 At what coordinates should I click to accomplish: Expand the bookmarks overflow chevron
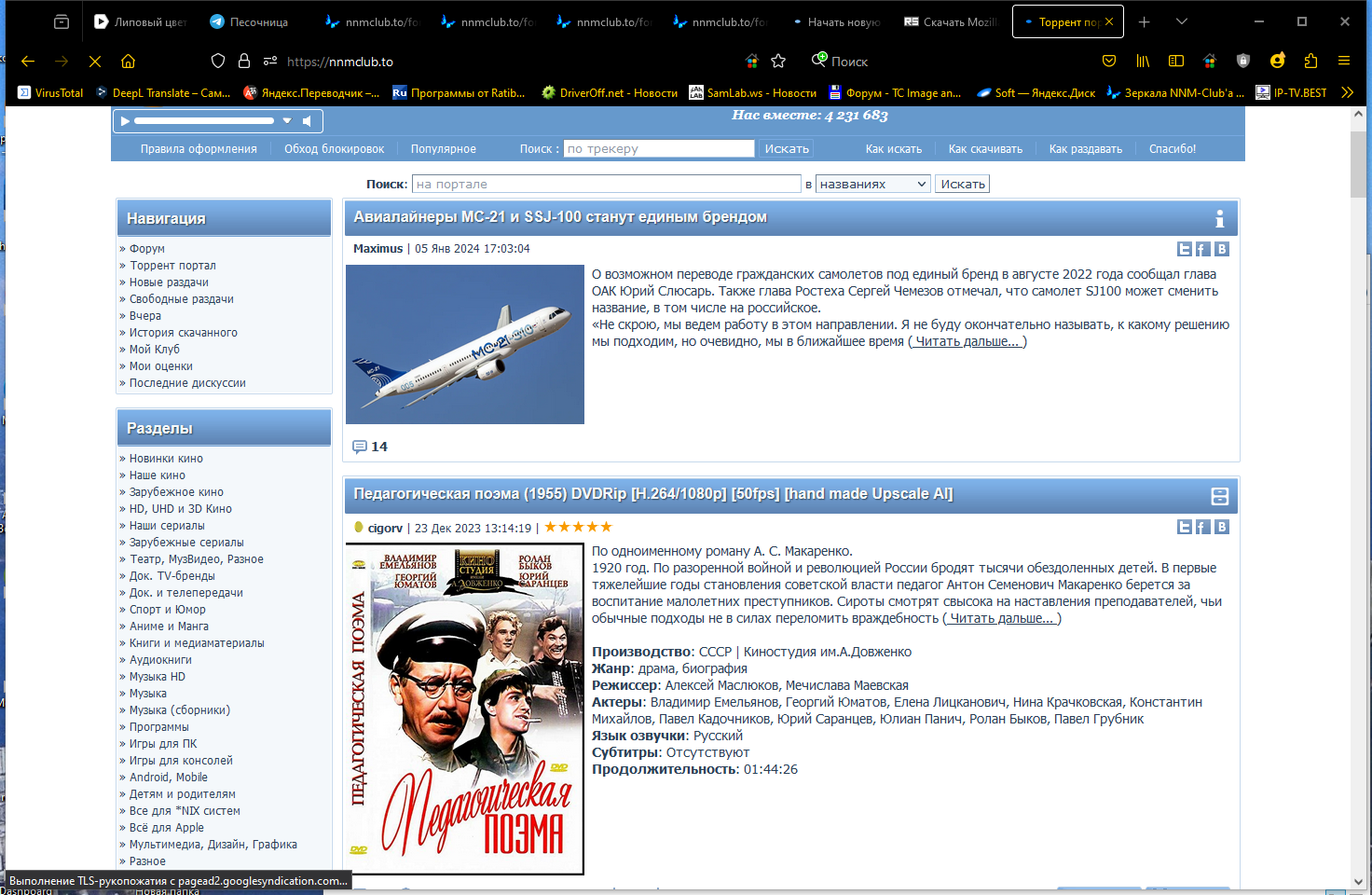click(1348, 92)
